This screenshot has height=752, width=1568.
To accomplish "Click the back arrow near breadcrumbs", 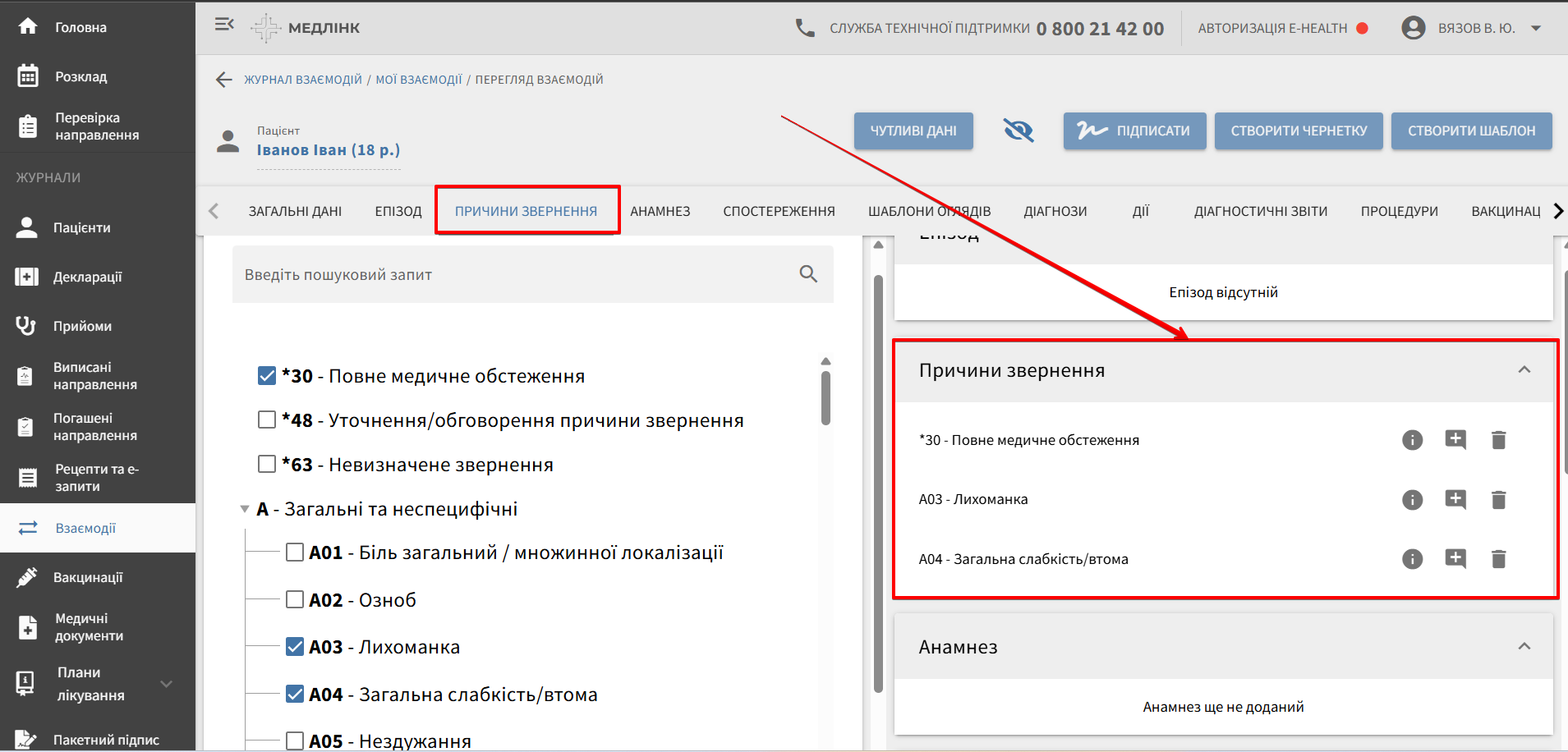I will [223, 80].
